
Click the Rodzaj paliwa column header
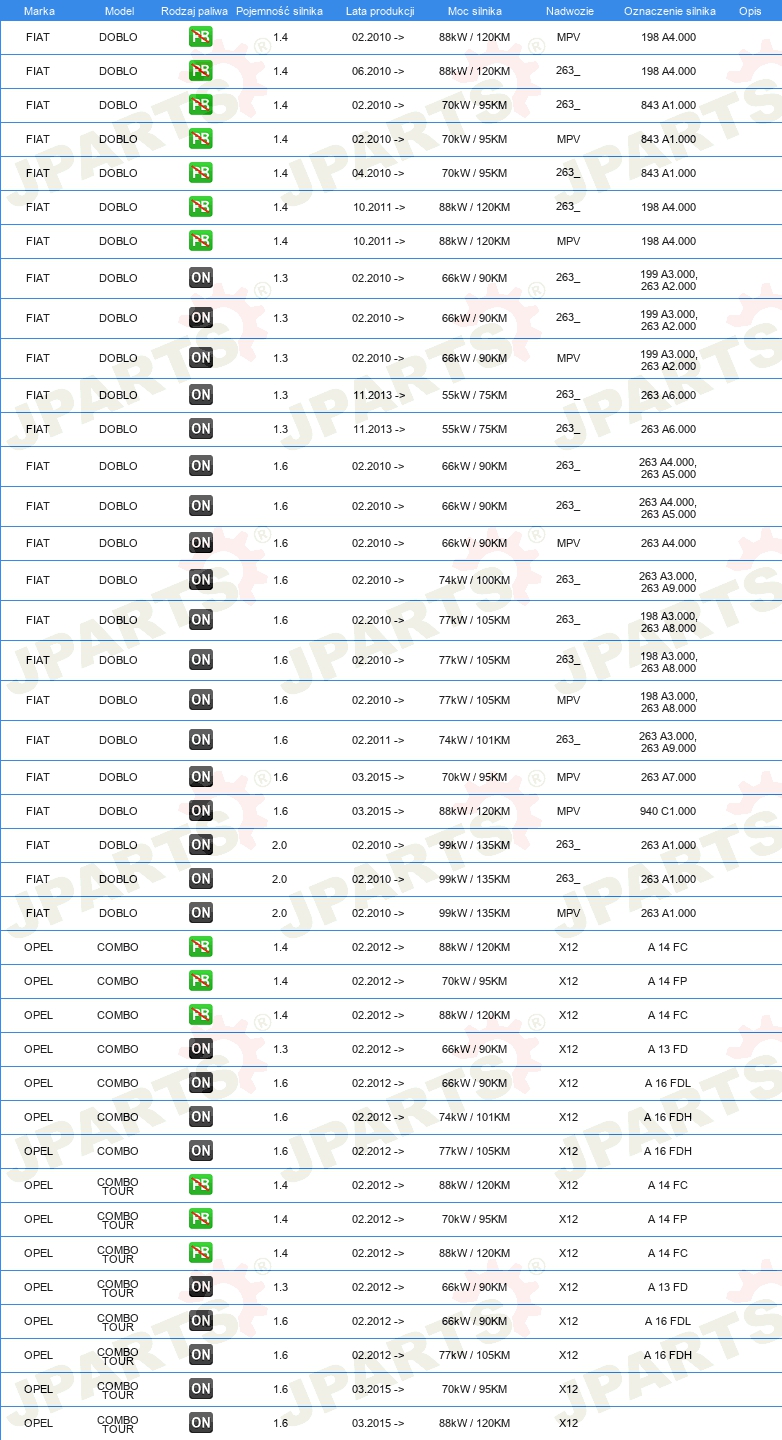point(194,11)
